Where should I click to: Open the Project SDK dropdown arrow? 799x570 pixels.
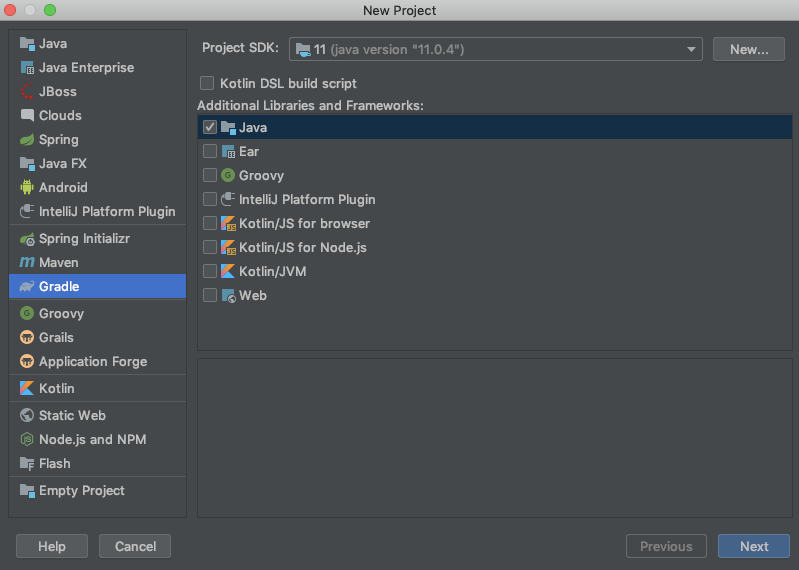691,49
